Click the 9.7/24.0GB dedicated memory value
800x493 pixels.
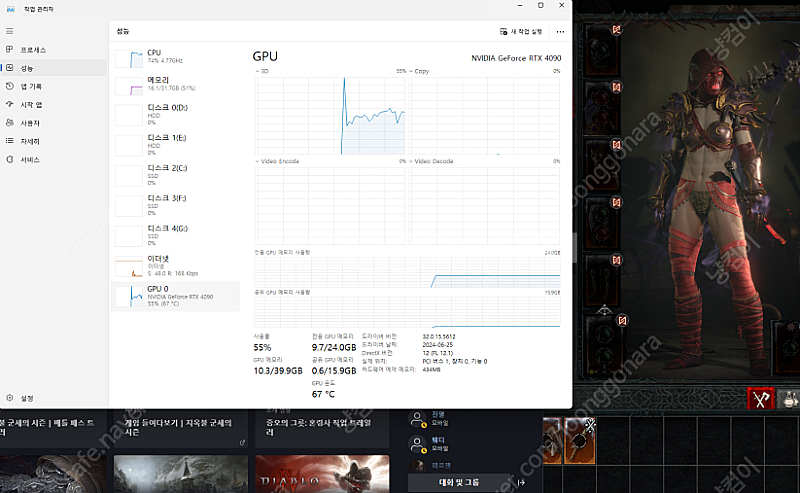click(334, 348)
